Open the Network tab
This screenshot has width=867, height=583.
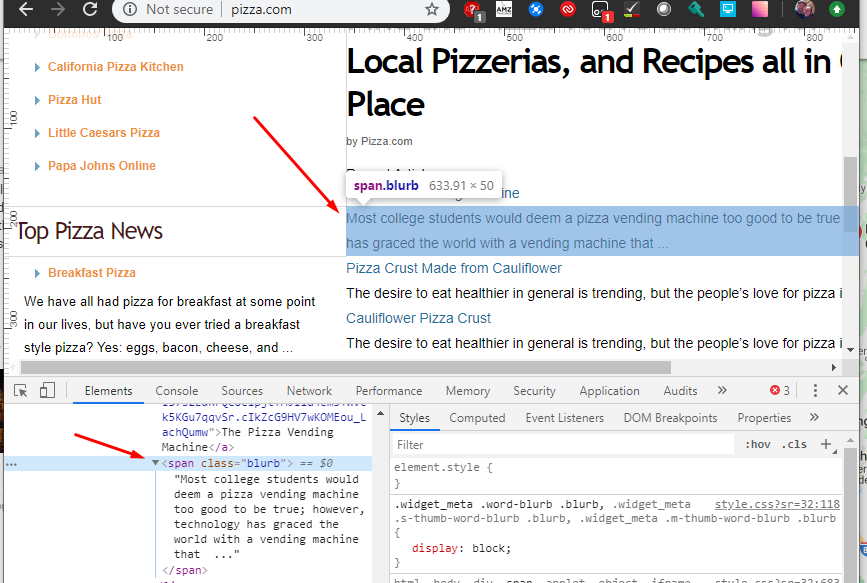click(309, 391)
